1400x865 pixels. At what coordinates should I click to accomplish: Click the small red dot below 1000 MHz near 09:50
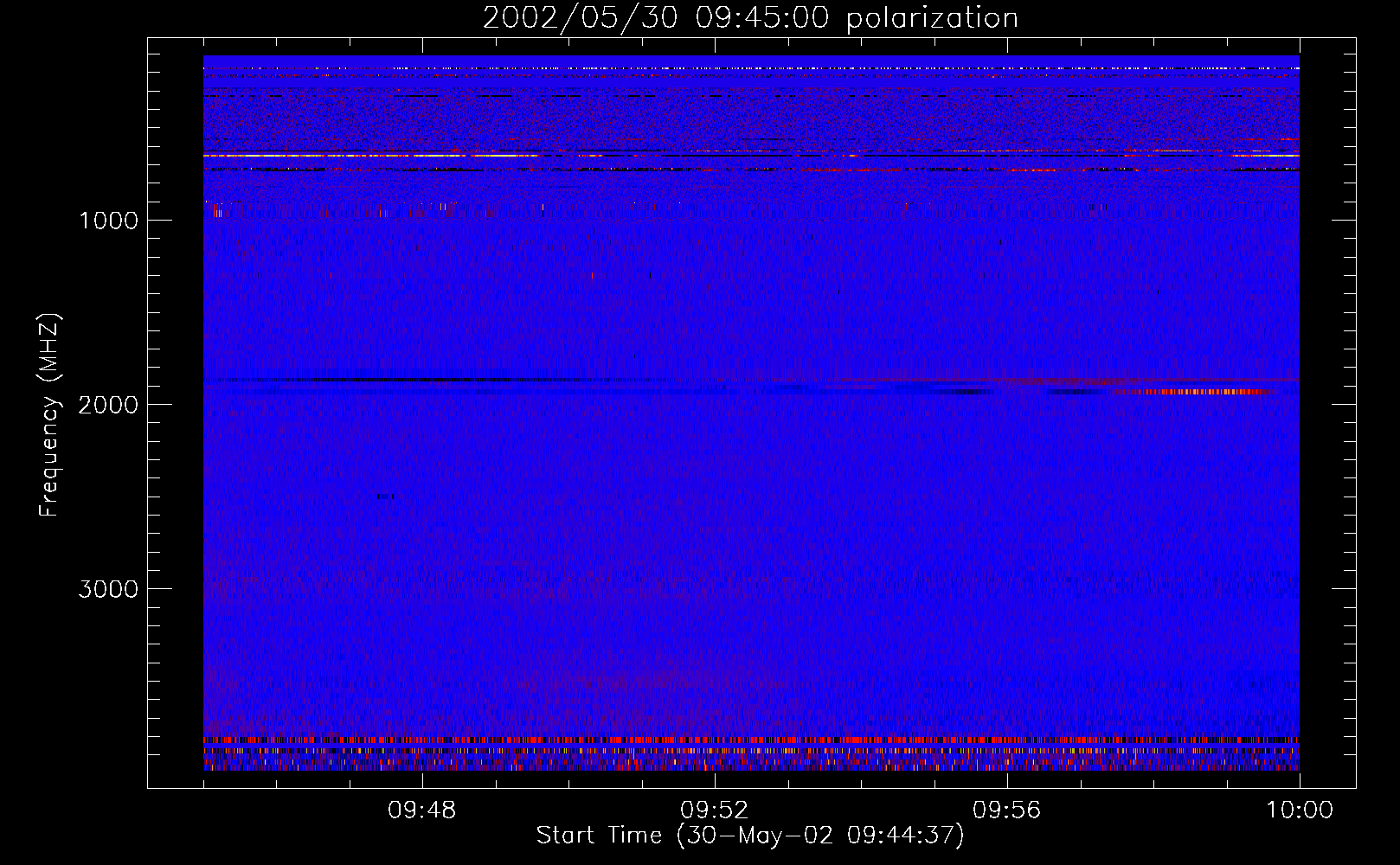[x=592, y=276]
